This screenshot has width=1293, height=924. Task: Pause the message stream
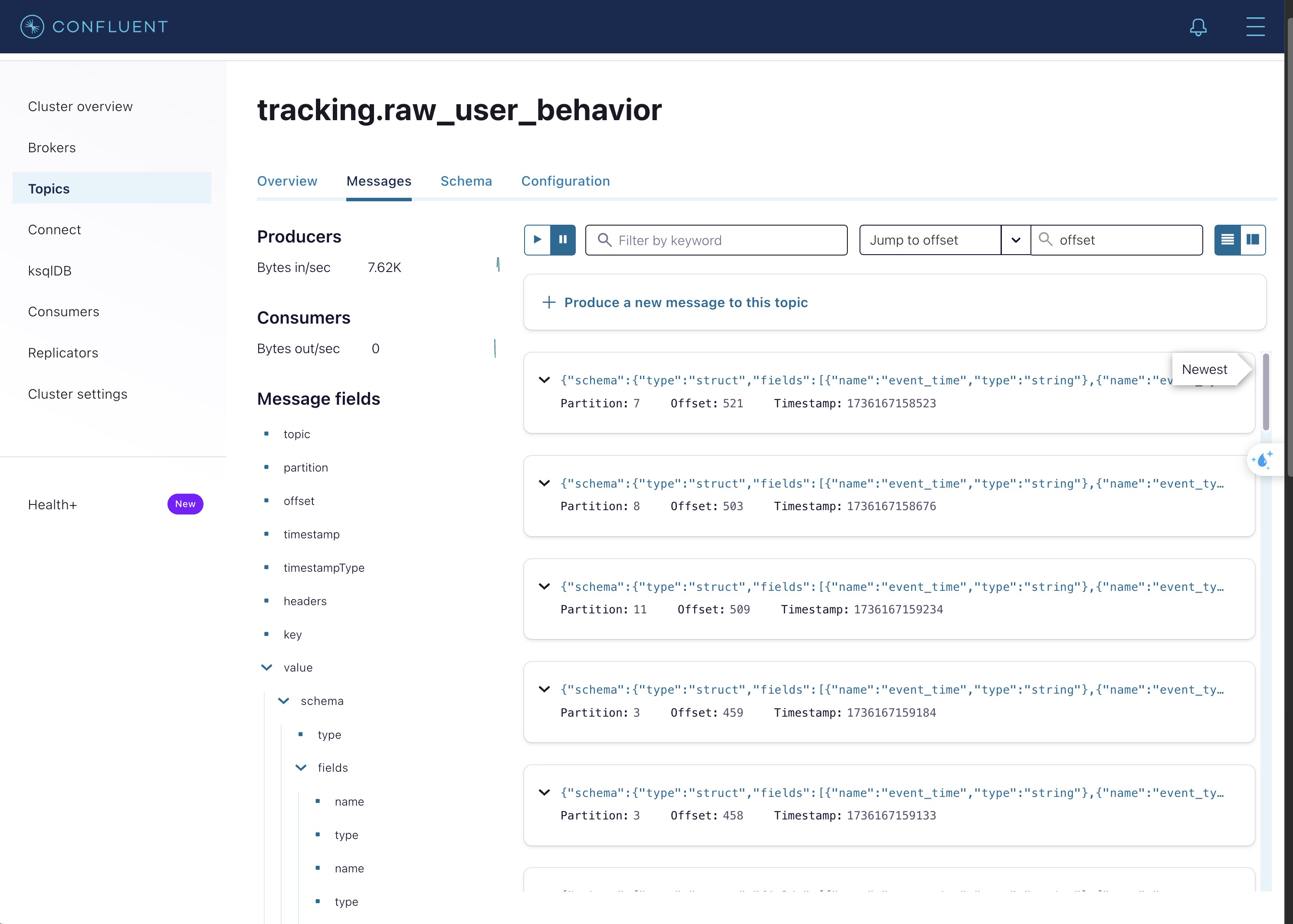(563, 239)
